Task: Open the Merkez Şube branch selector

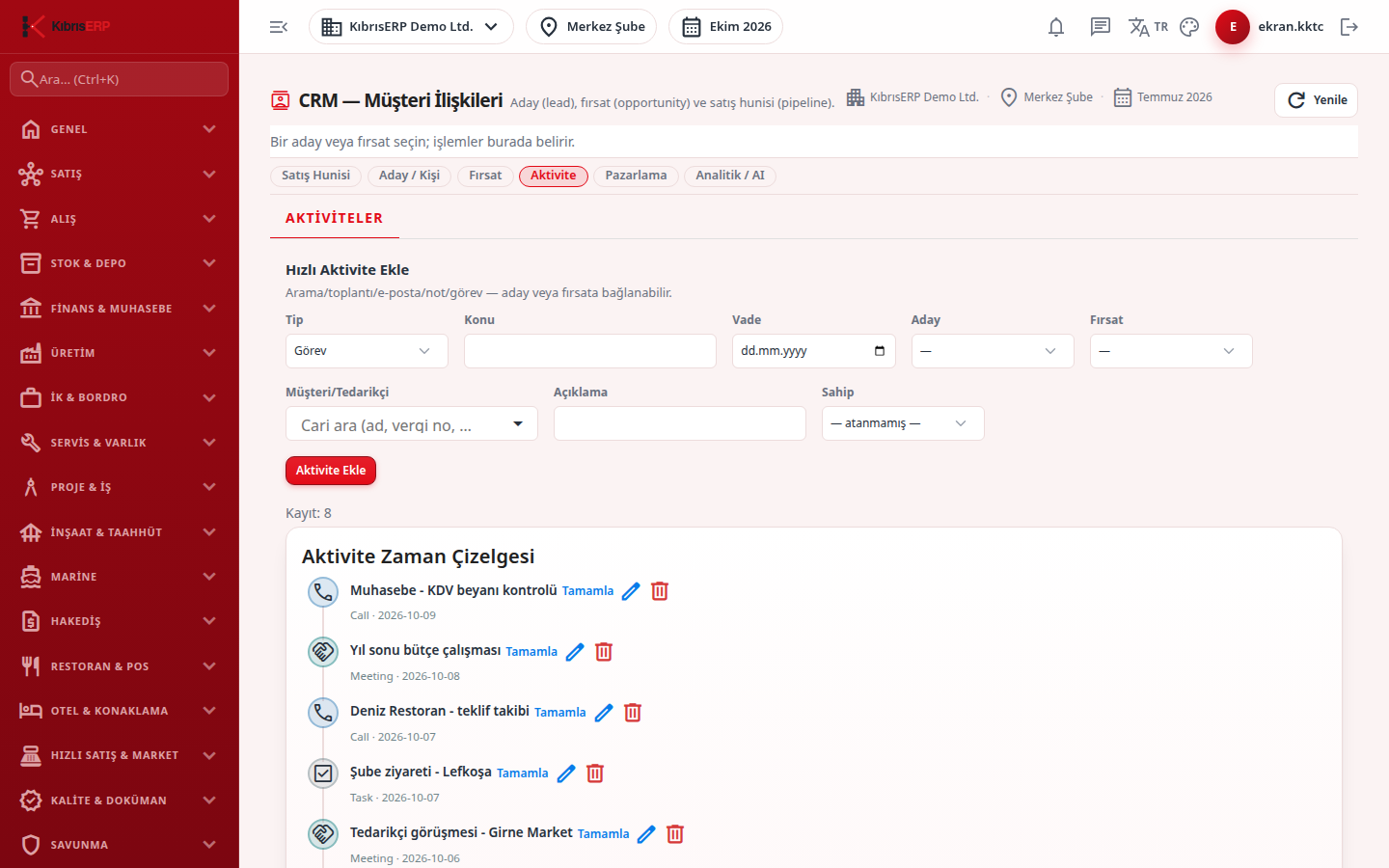Action: click(x=591, y=27)
